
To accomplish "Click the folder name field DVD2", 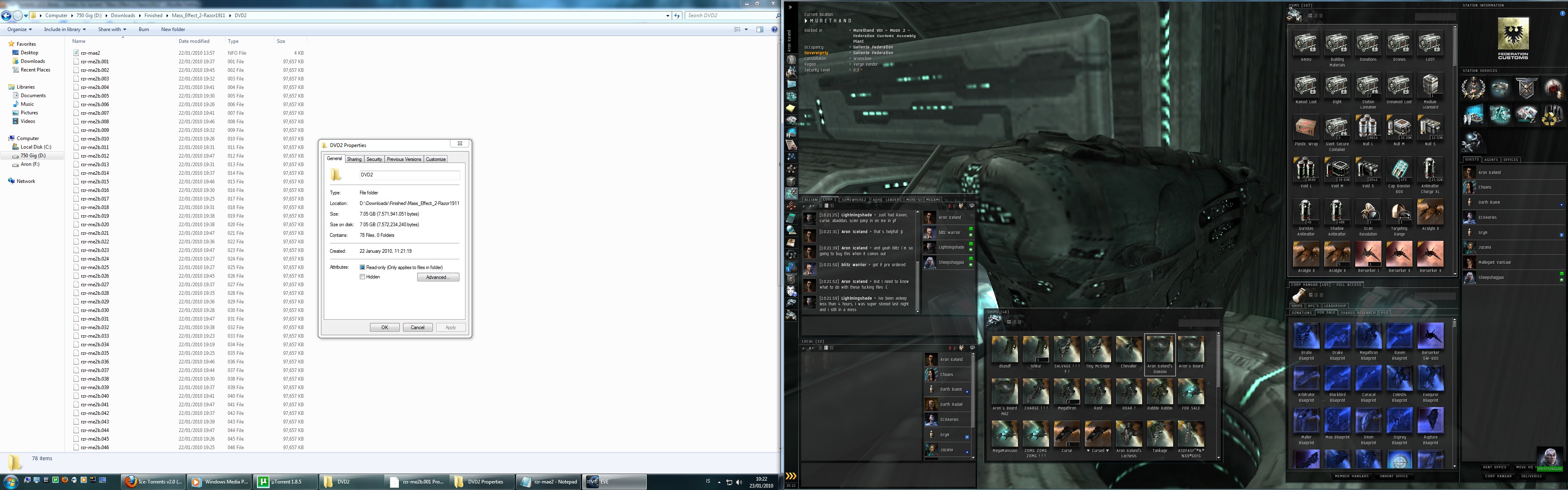I will pos(409,175).
